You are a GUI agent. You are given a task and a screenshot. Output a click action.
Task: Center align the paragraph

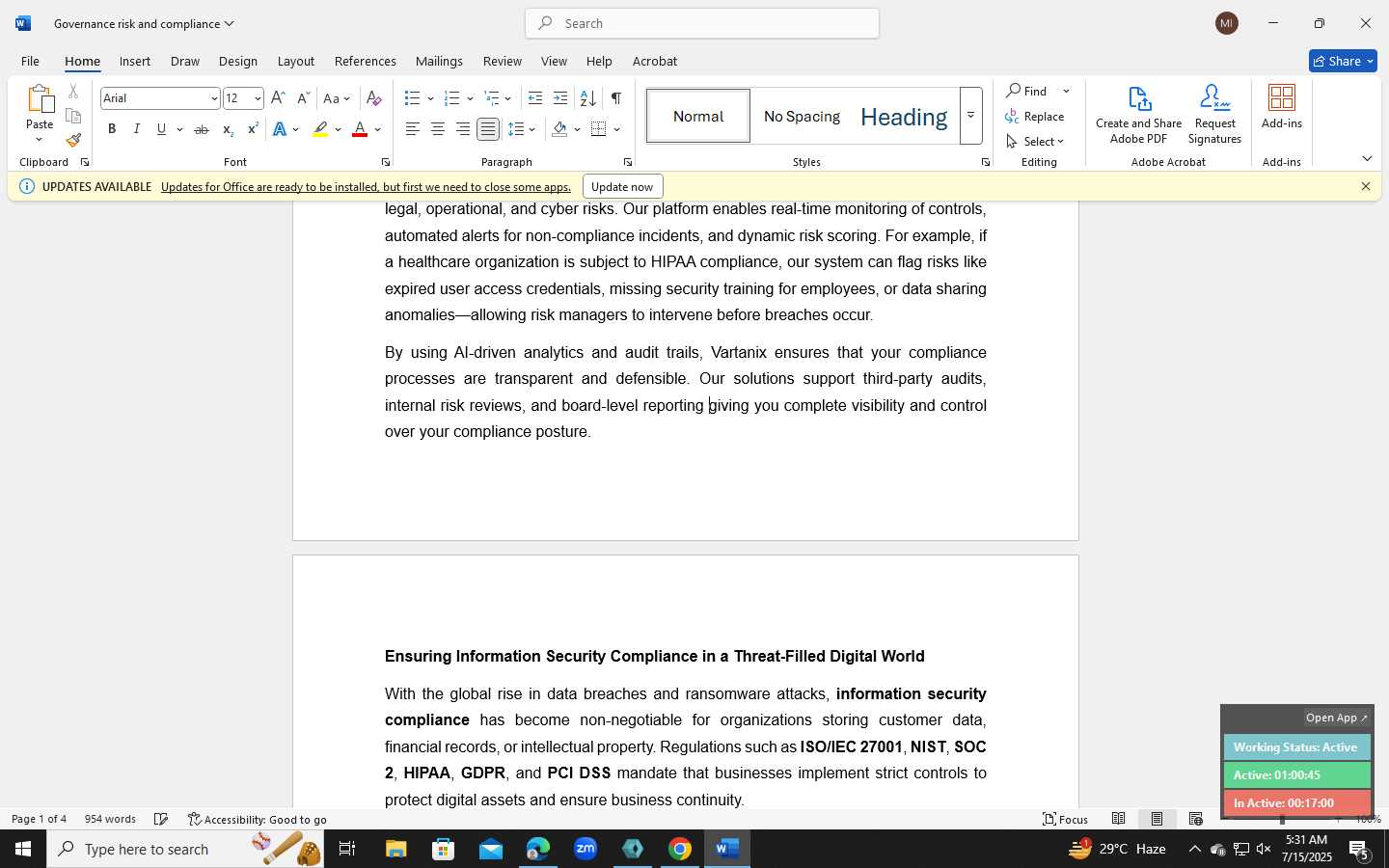[438, 129]
